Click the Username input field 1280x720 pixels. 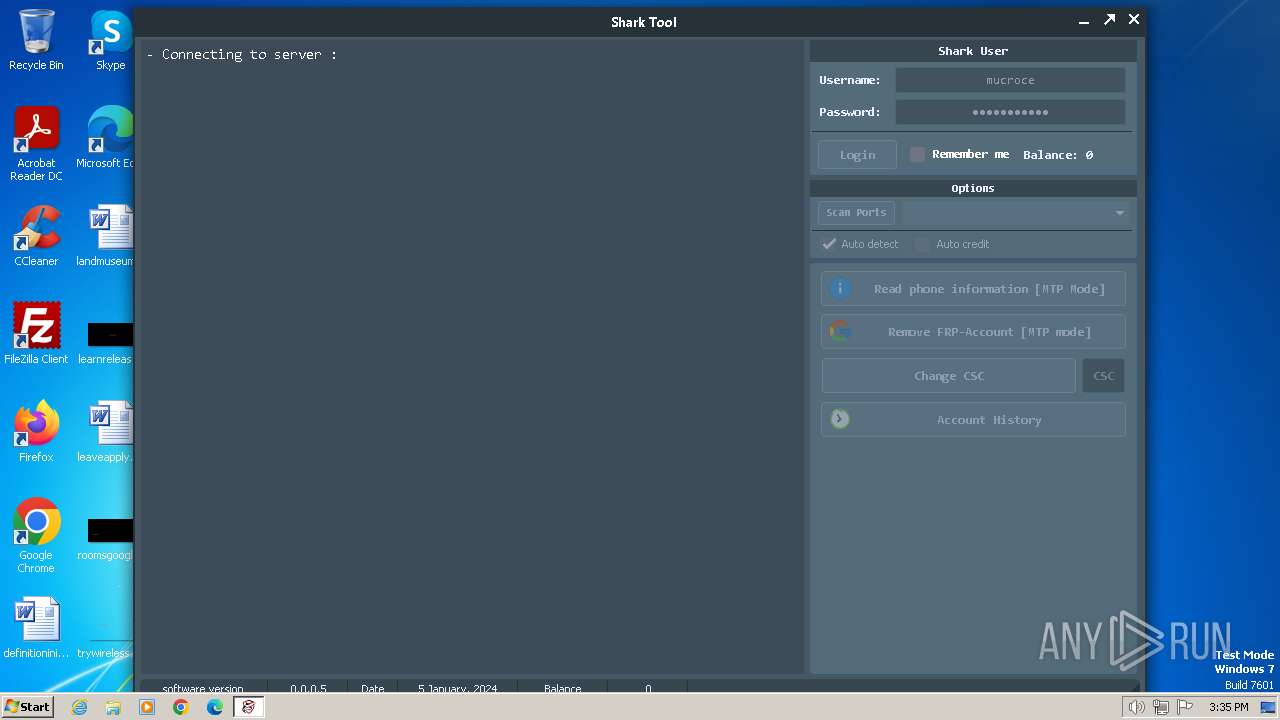tap(1010, 80)
